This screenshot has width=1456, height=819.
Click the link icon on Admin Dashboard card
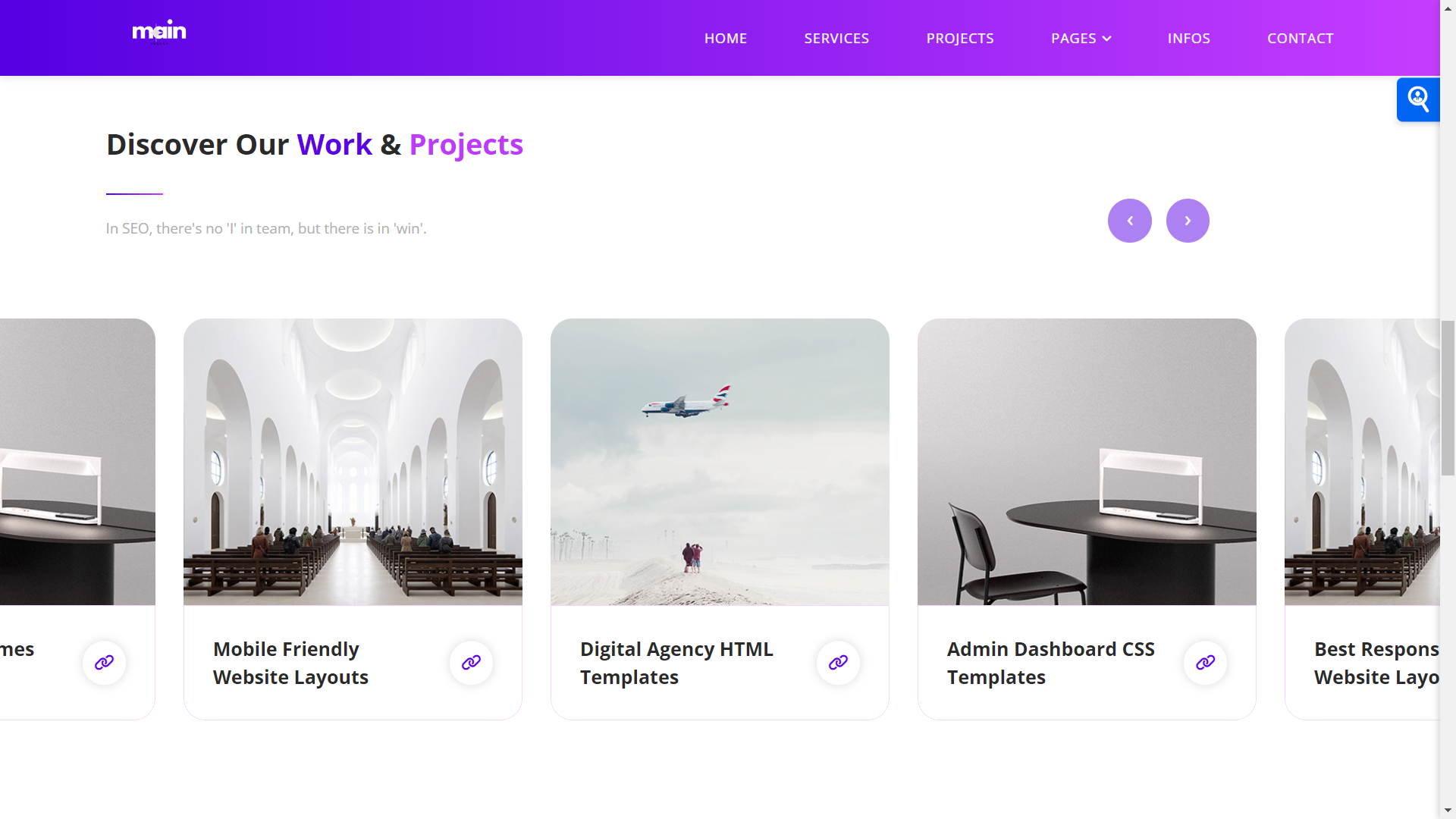click(x=1205, y=662)
